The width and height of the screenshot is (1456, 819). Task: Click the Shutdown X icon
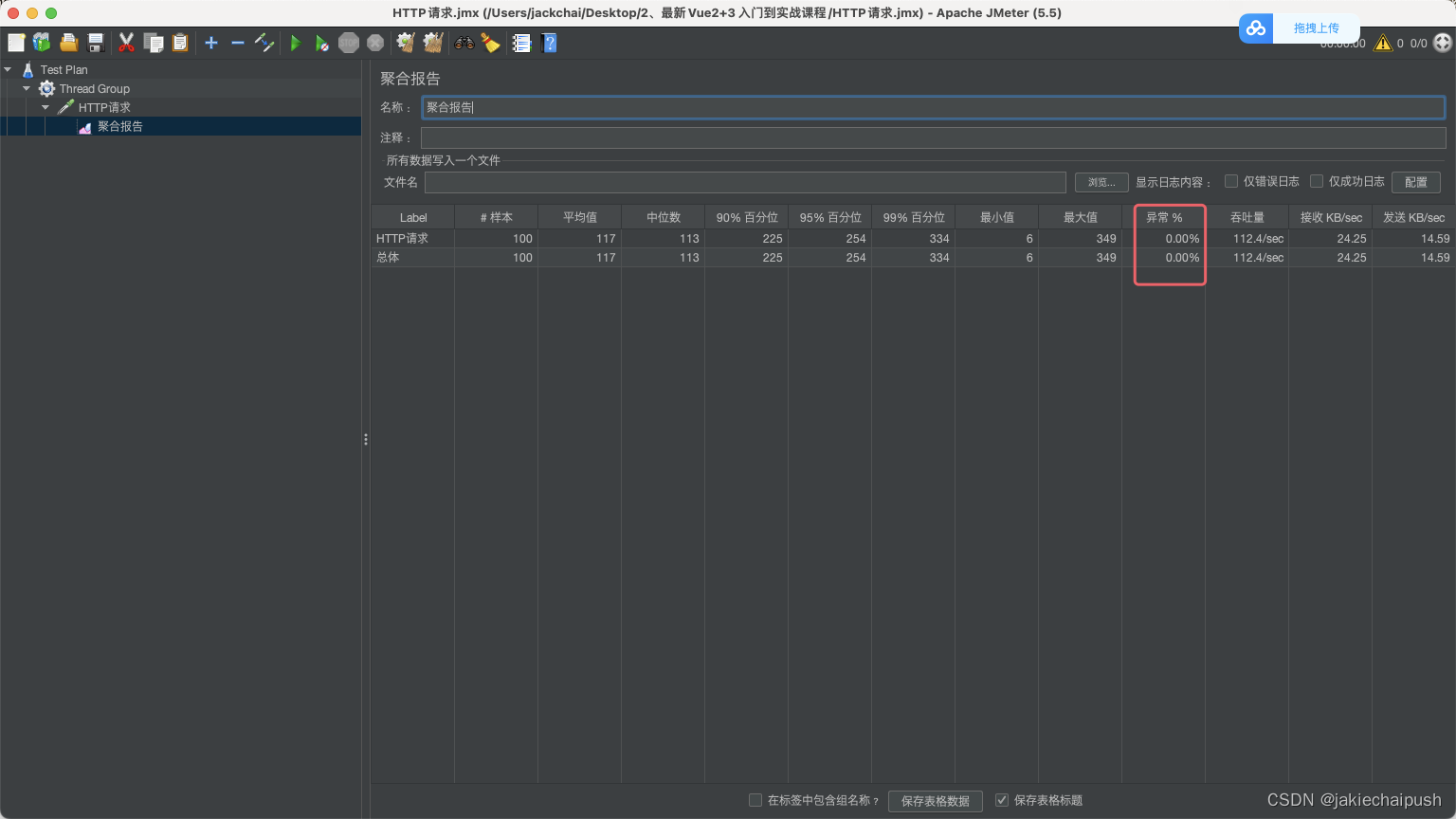click(375, 43)
